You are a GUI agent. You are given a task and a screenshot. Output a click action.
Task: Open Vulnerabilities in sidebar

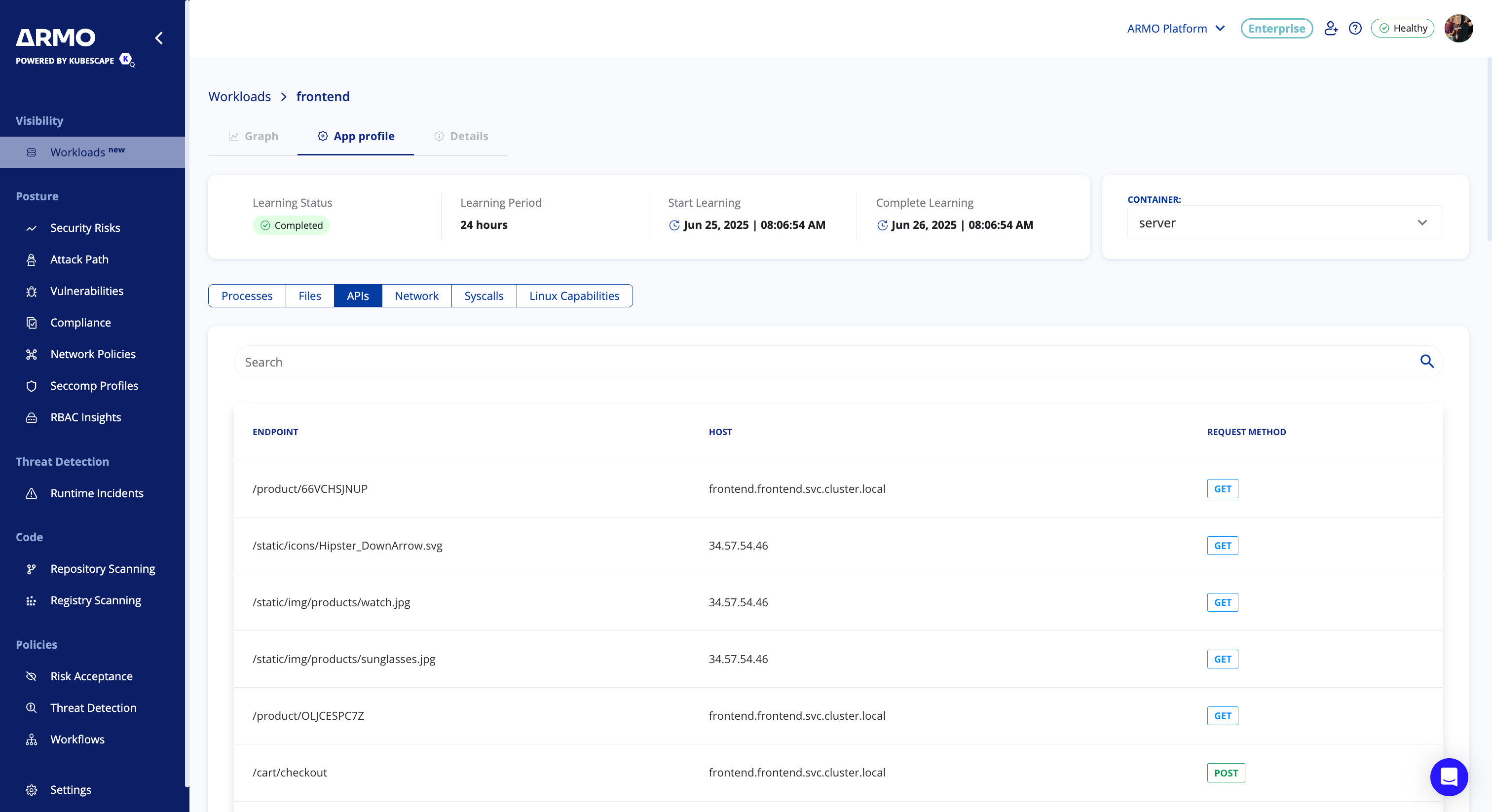pyautogui.click(x=87, y=292)
